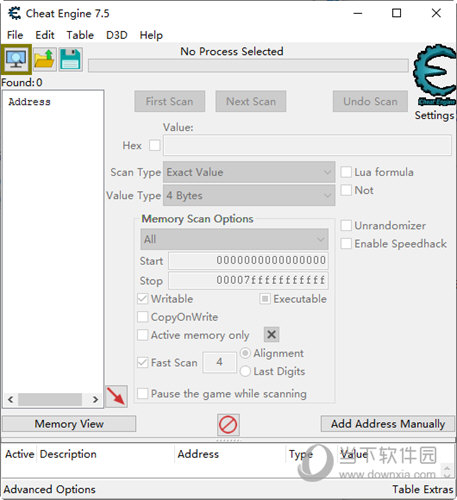
Task: Click the First Scan button
Action: [170, 101]
